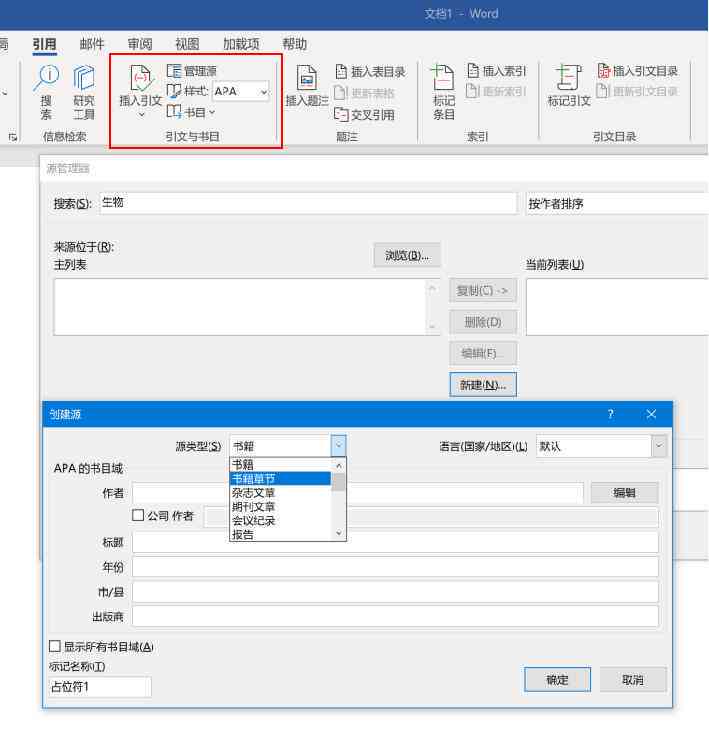Click the 新建(N)... button
The width and height of the screenshot is (709, 730).
pos(483,385)
